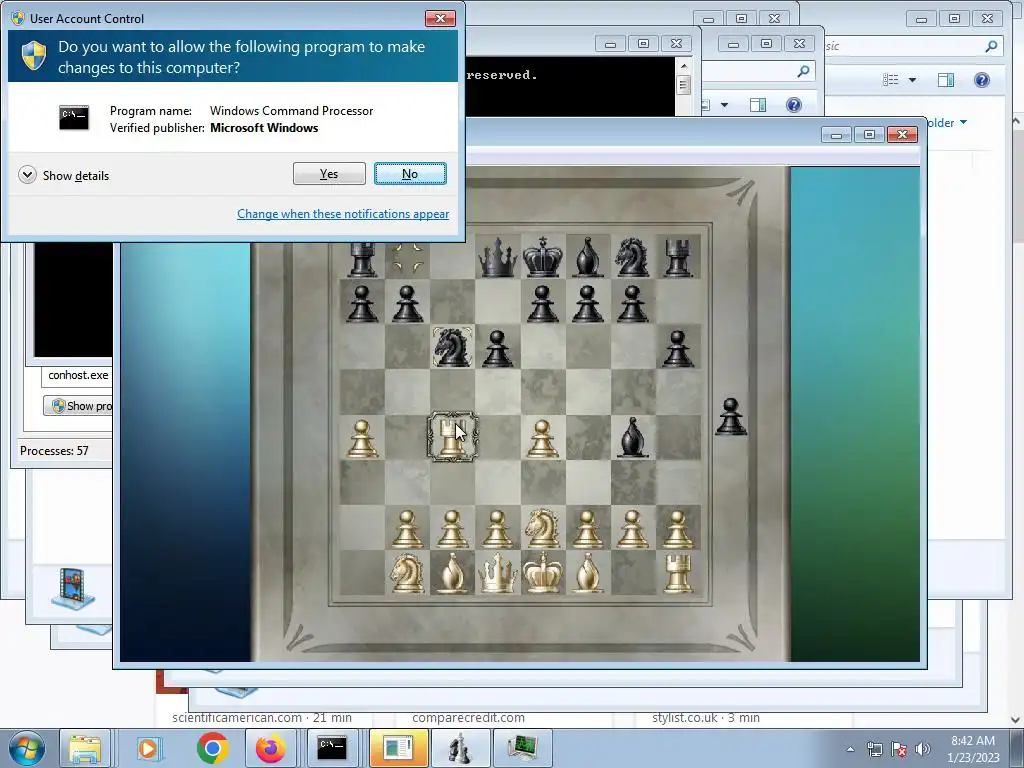Screen dimensions: 1024x768
Task: Click No in the User Account Control dialog
Action: point(410,174)
